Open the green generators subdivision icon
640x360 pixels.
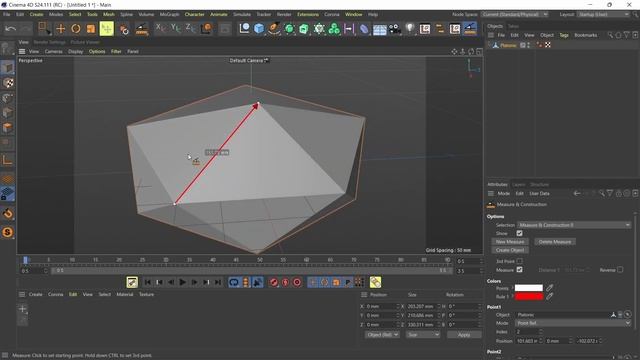(x=289, y=29)
